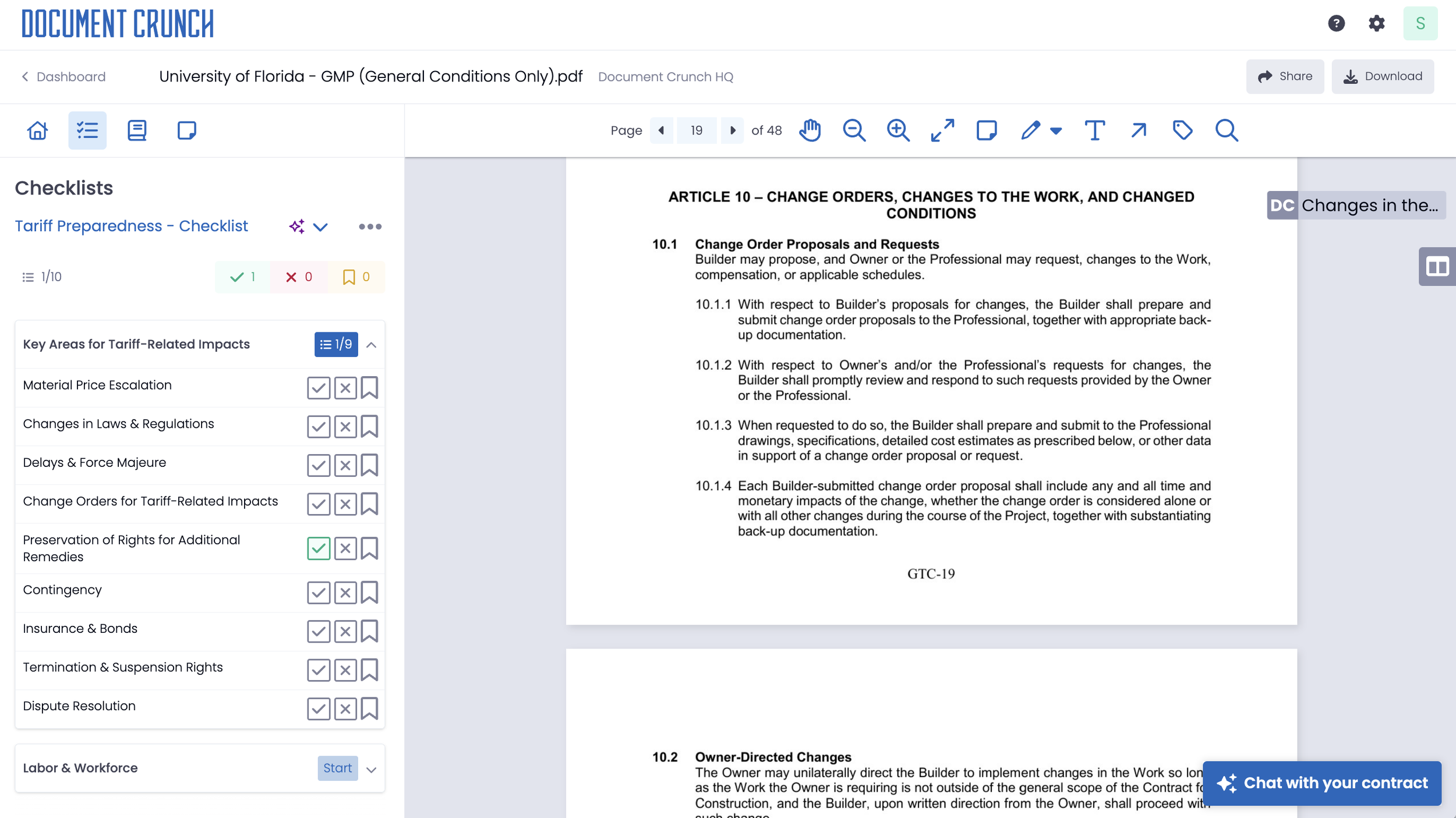Collapse Key Areas for Tariff-Related Impacts section

[371, 345]
